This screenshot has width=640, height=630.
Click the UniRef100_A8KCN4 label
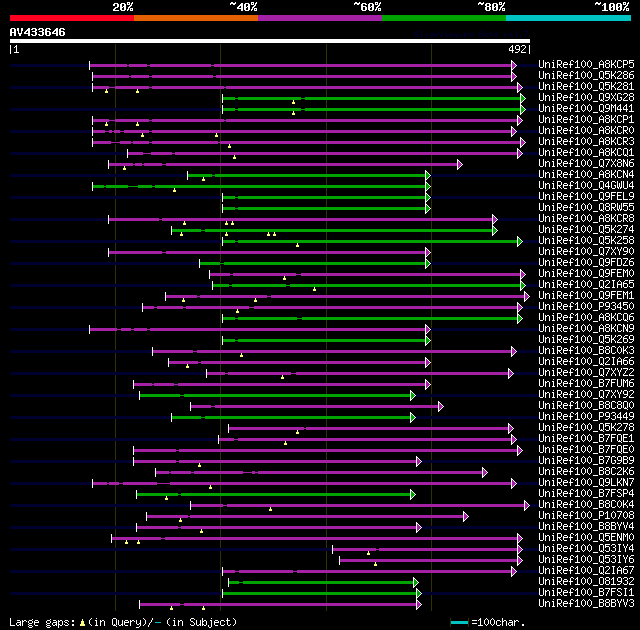tap(586, 175)
